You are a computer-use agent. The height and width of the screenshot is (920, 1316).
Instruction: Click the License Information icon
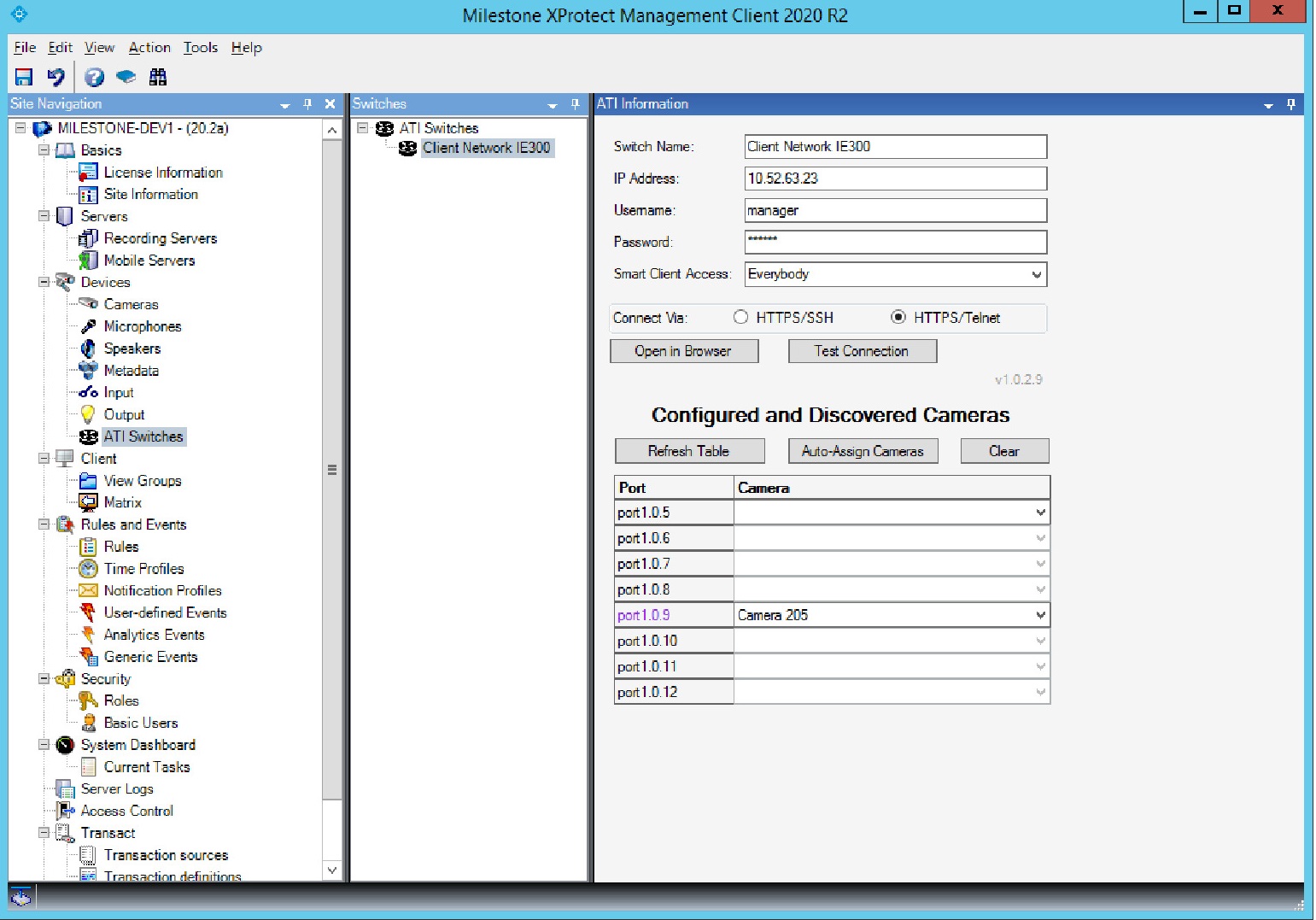pos(88,173)
